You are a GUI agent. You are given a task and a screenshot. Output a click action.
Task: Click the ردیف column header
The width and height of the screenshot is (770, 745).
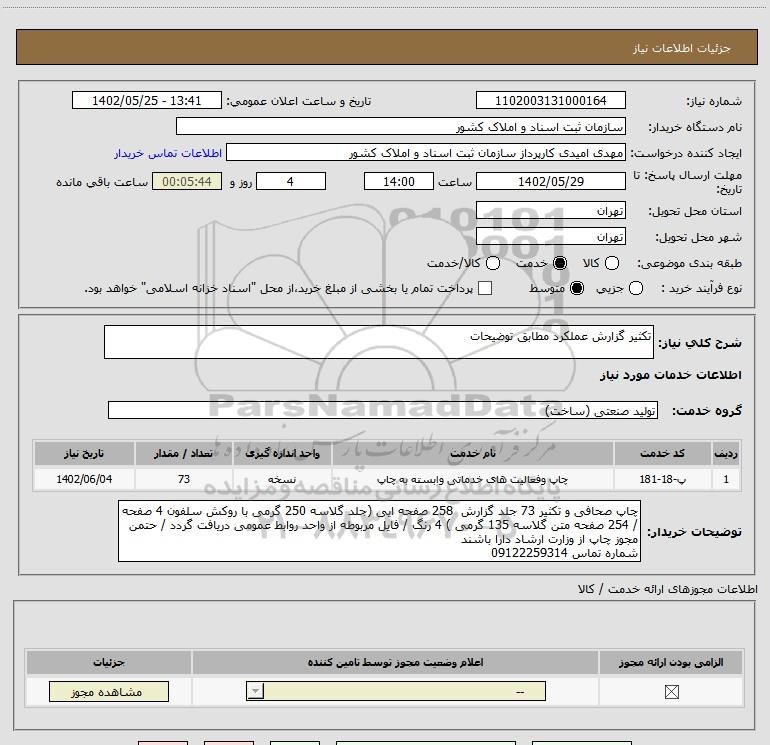726,453
